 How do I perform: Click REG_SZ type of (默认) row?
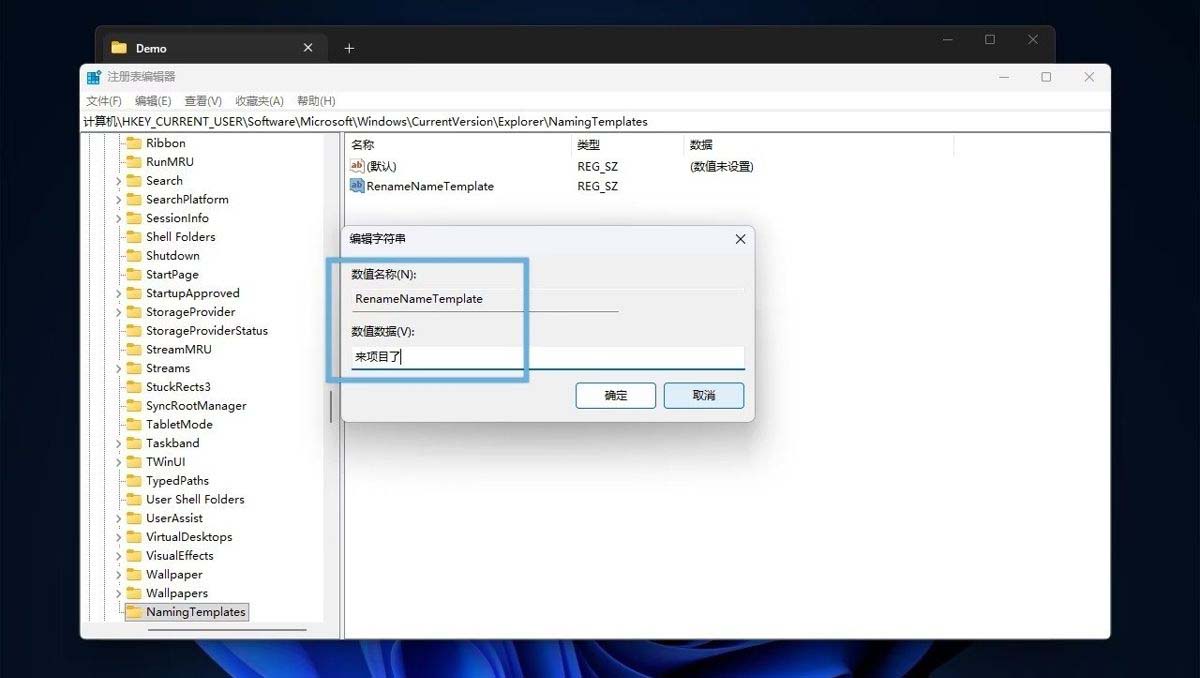(598, 166)
